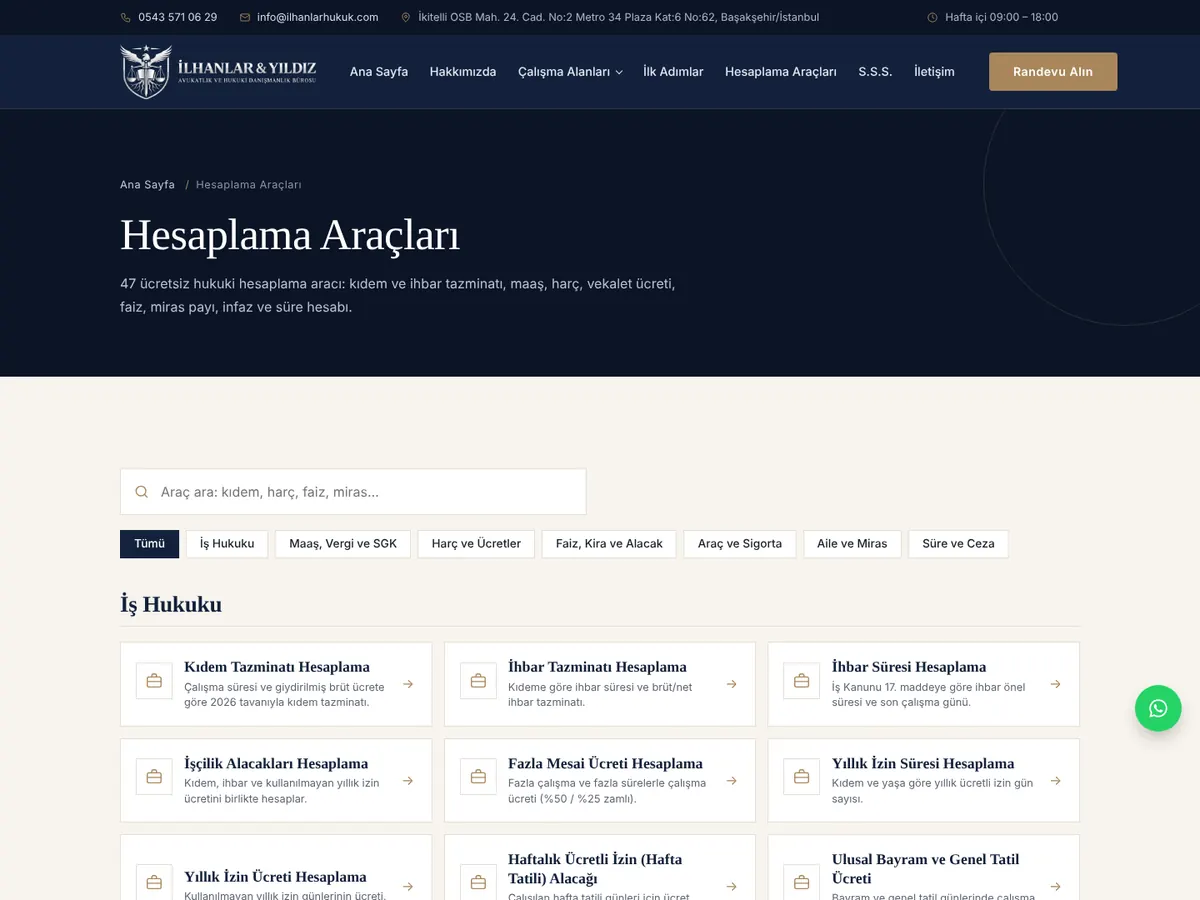Viewport: 1200px width, 900px height.
Task: Click the envelope icon beside the email address
Action: 244,17
